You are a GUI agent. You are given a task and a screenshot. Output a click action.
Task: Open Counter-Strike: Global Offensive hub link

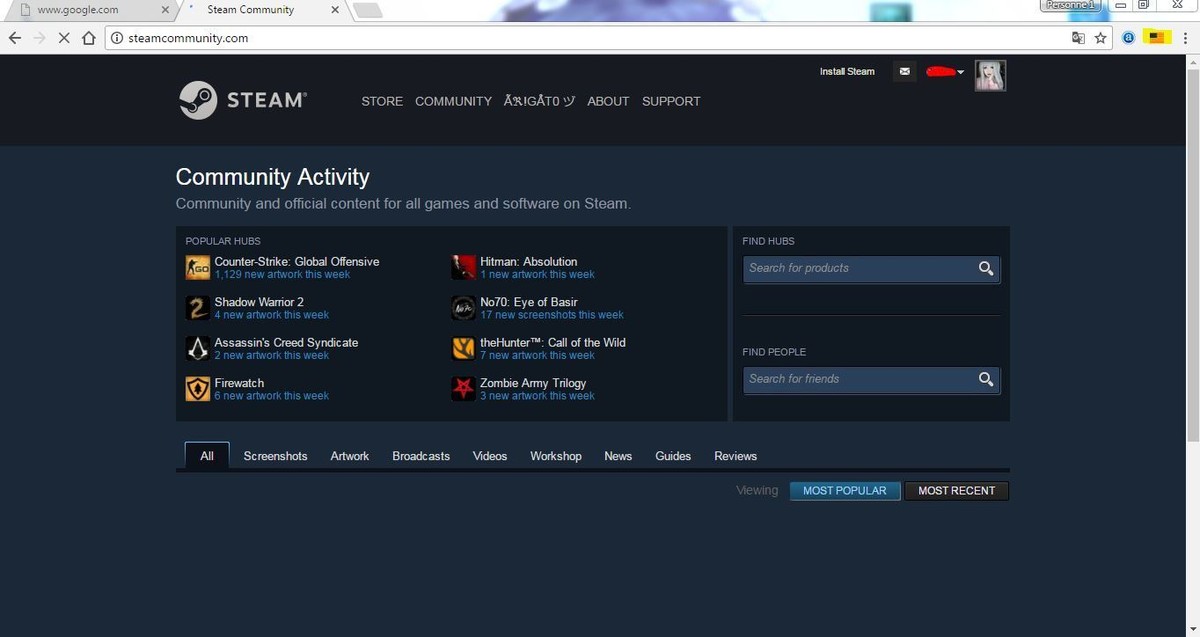pos(297,262)
